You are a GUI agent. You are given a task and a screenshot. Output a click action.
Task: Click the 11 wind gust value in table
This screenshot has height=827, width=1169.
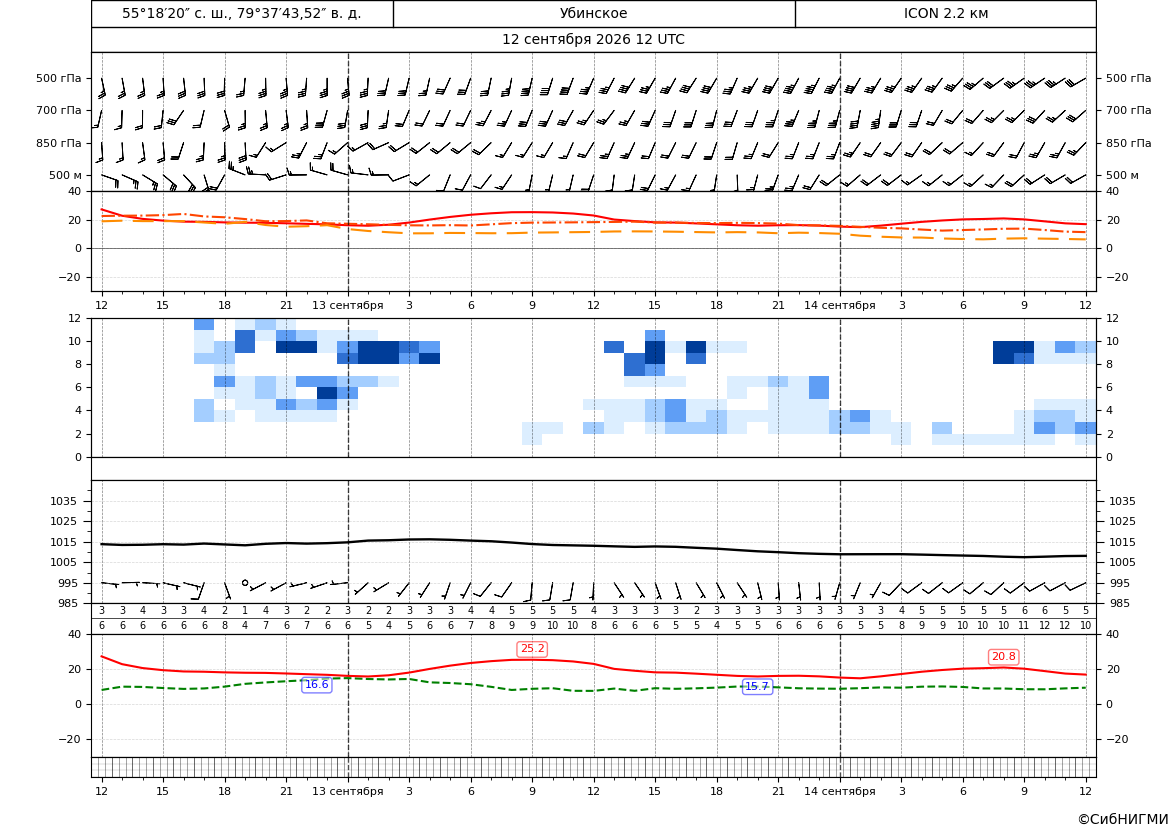click(1024, 626)
